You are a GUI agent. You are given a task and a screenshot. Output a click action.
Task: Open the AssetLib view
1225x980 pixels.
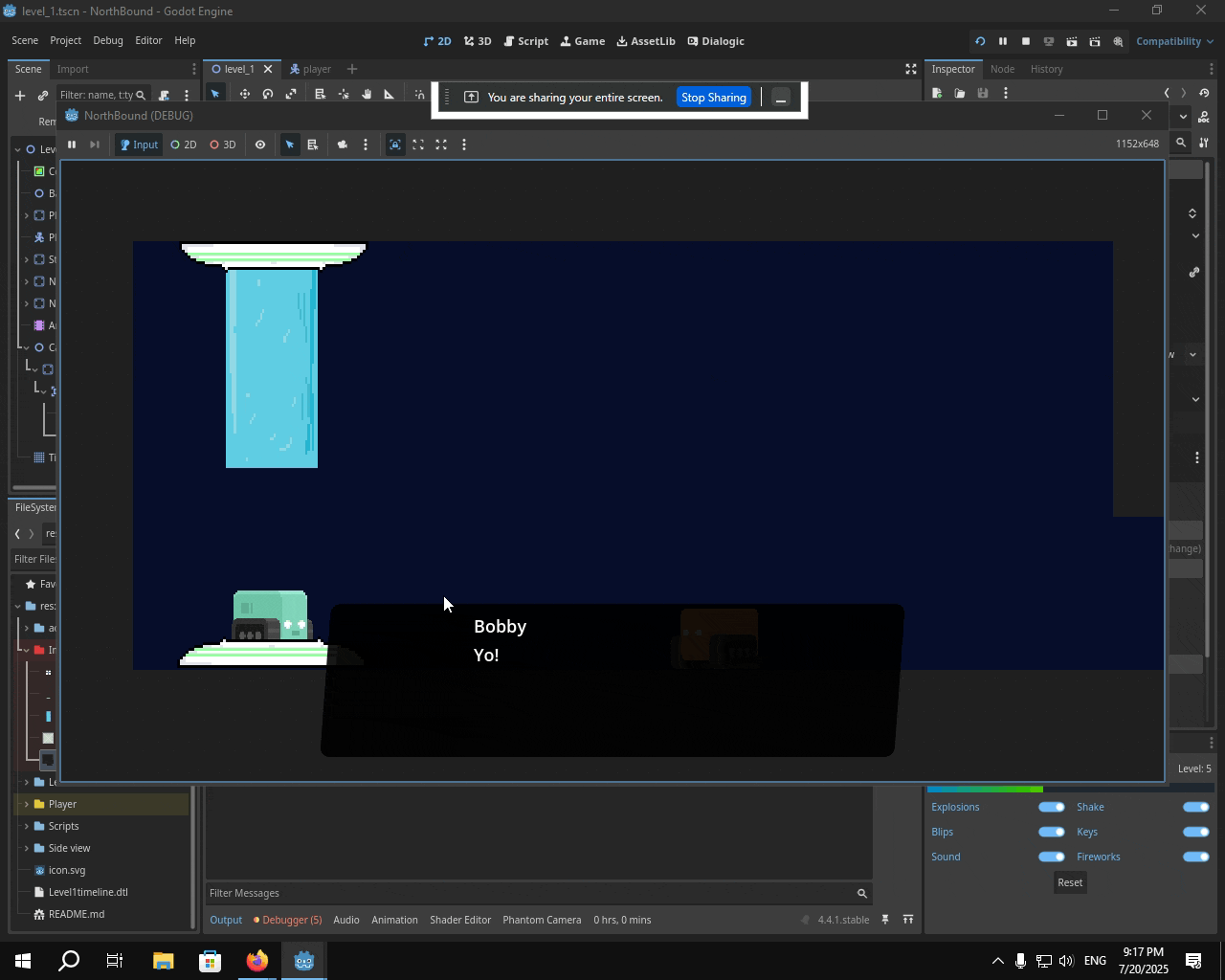646,41
